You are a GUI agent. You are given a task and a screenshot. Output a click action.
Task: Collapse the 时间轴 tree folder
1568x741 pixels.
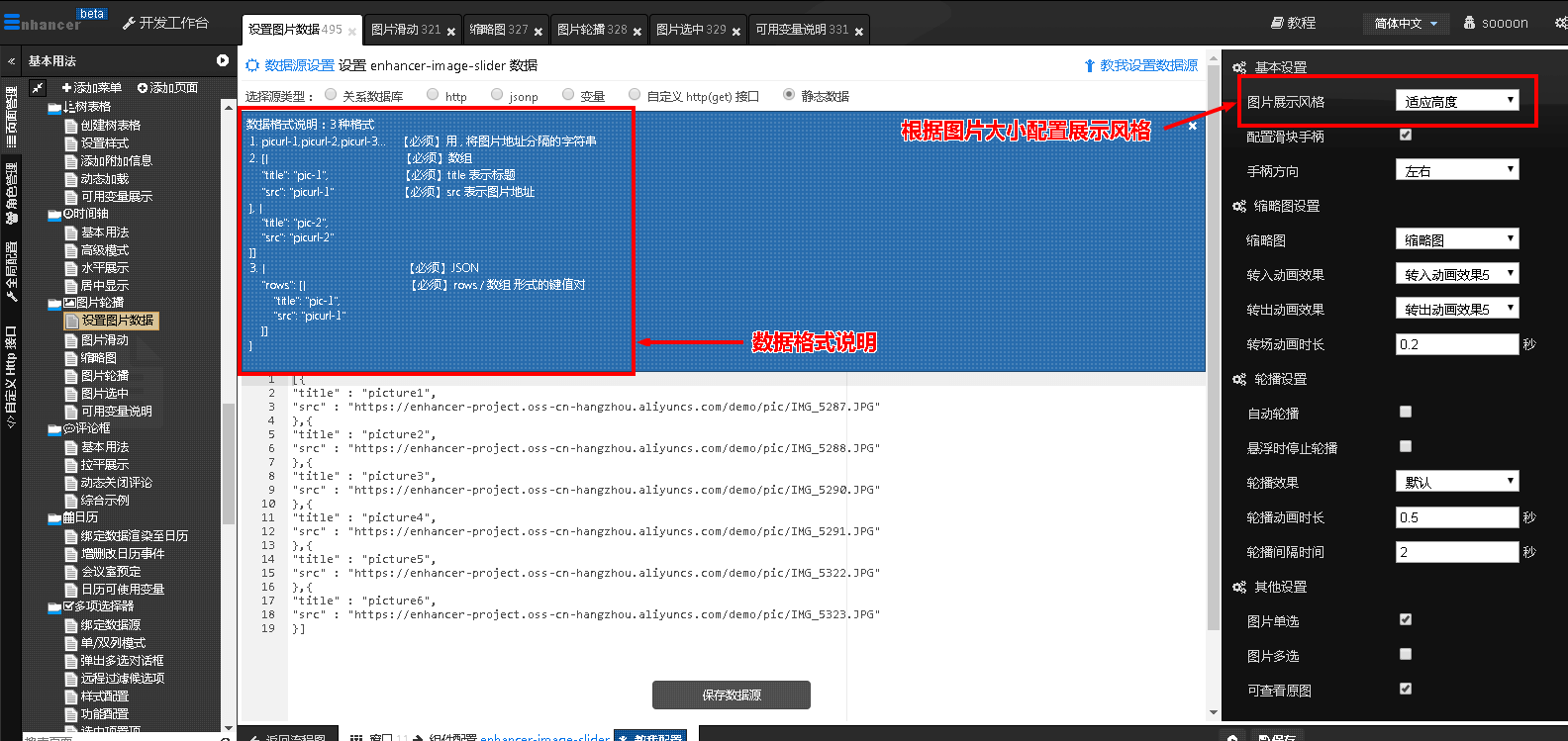tap(54, 215)
